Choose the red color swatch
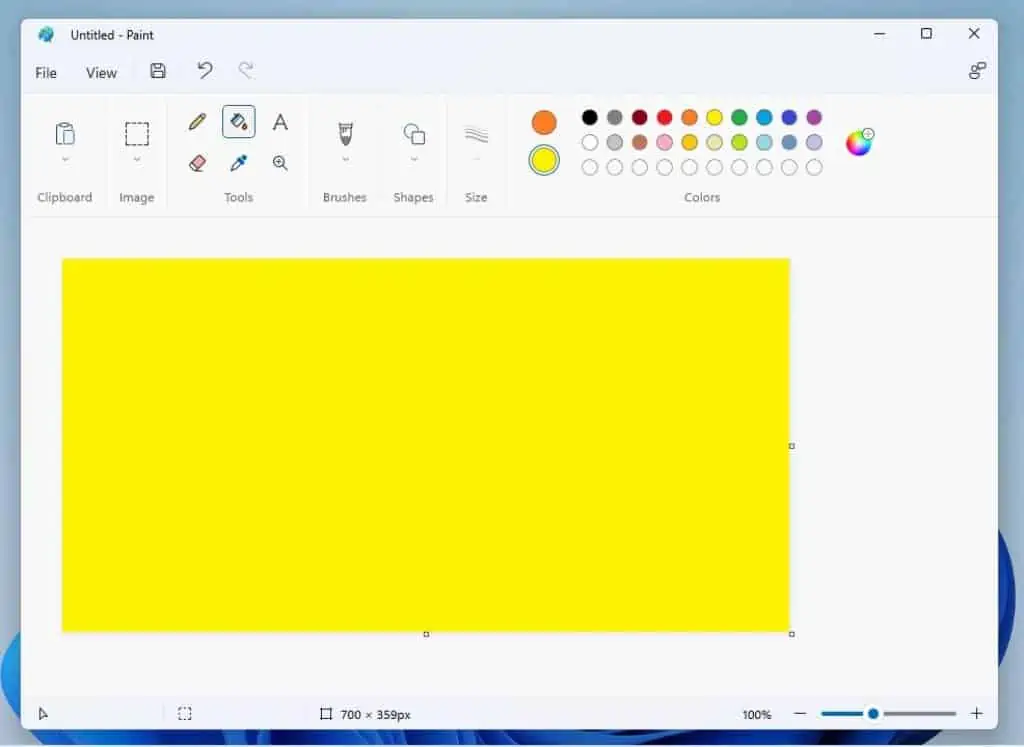The height and width of the screenshot is (747, 1024). (665, 118)
